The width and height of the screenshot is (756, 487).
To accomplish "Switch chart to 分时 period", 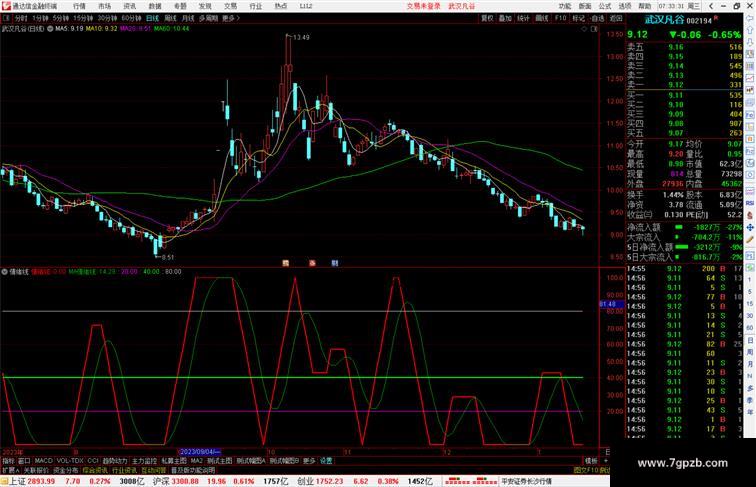I will [20, 18].
